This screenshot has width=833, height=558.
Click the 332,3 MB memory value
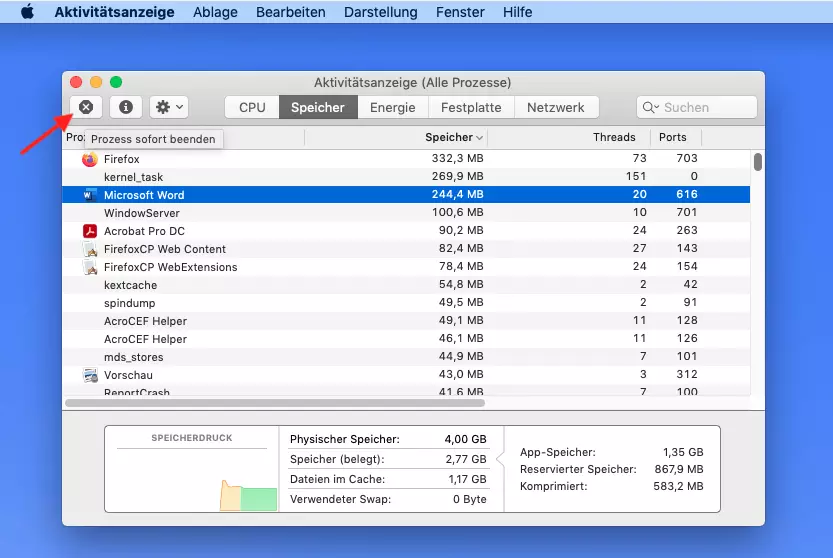(457, 158)
